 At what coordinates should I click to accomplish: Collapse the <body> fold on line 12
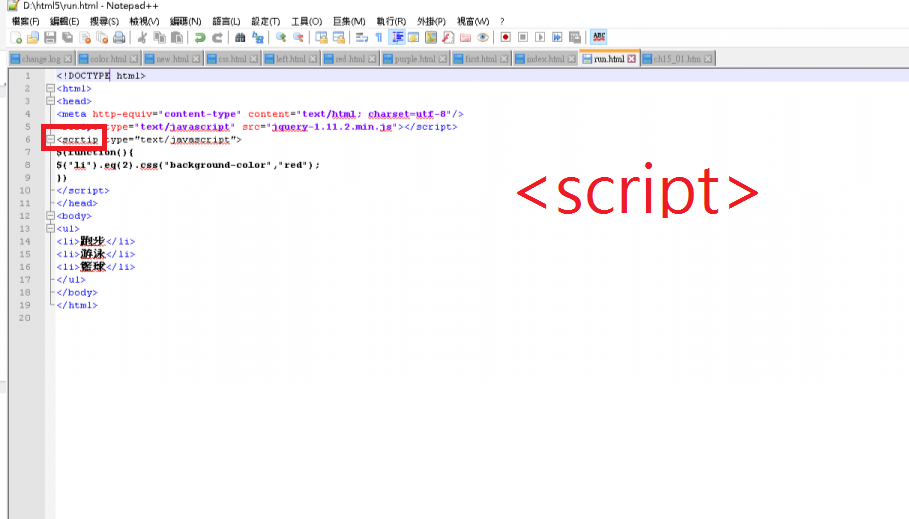pos(50,216)
